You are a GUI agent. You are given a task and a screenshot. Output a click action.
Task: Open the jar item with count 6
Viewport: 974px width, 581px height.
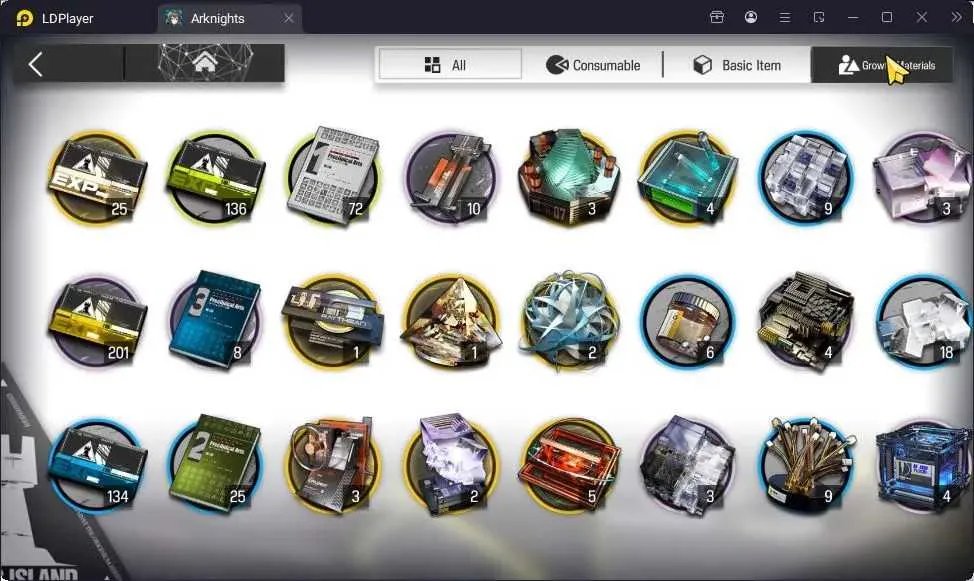687,322
